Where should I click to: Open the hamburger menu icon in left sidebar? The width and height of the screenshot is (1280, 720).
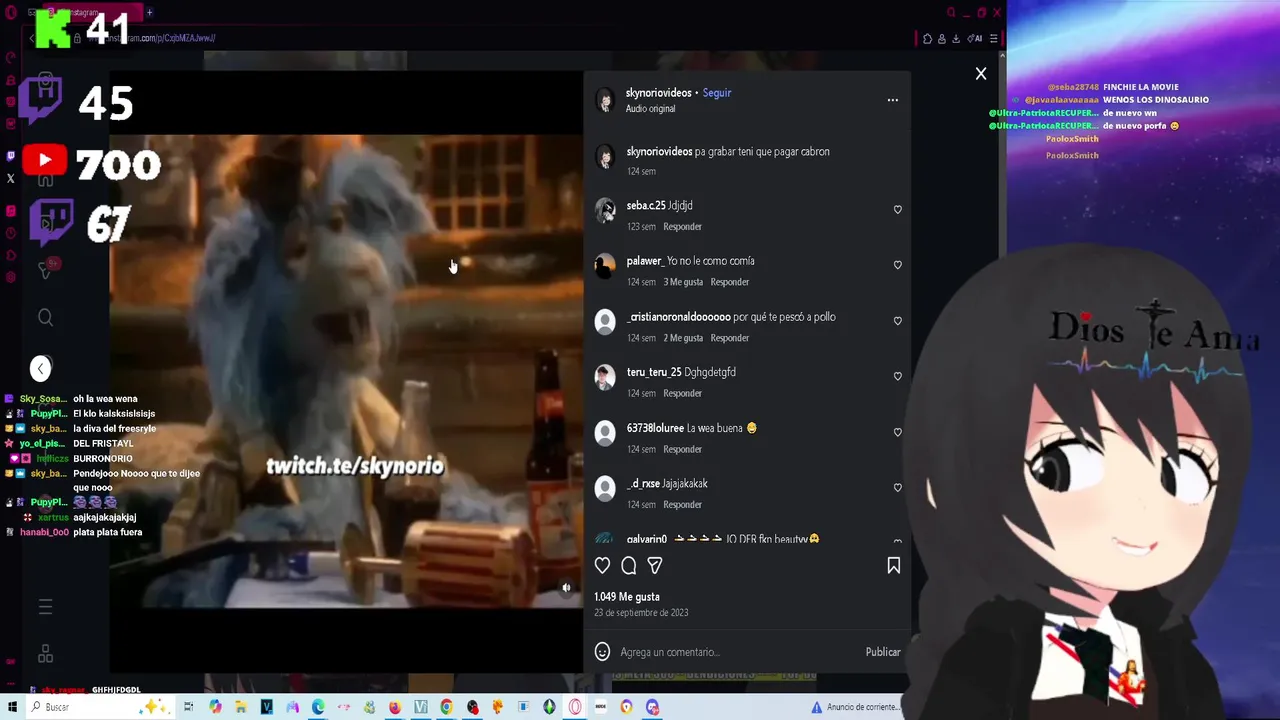point(45,607)
